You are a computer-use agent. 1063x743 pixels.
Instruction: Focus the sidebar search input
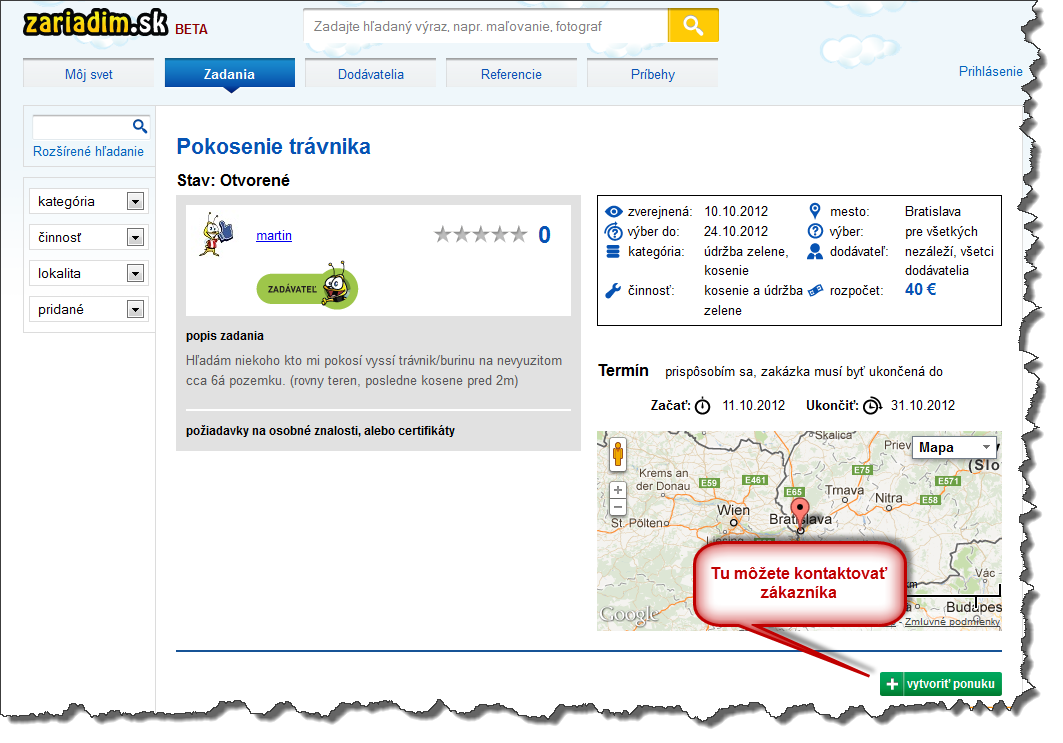(x=82, y=126)
